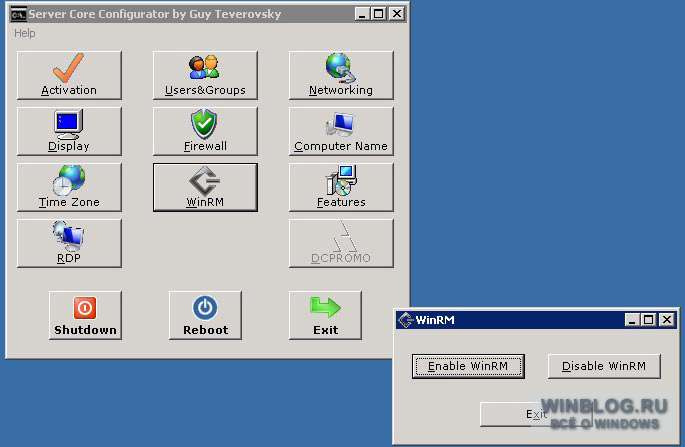Open RDP remote desktop settings
Screen dimensions: 685x447
69,243
